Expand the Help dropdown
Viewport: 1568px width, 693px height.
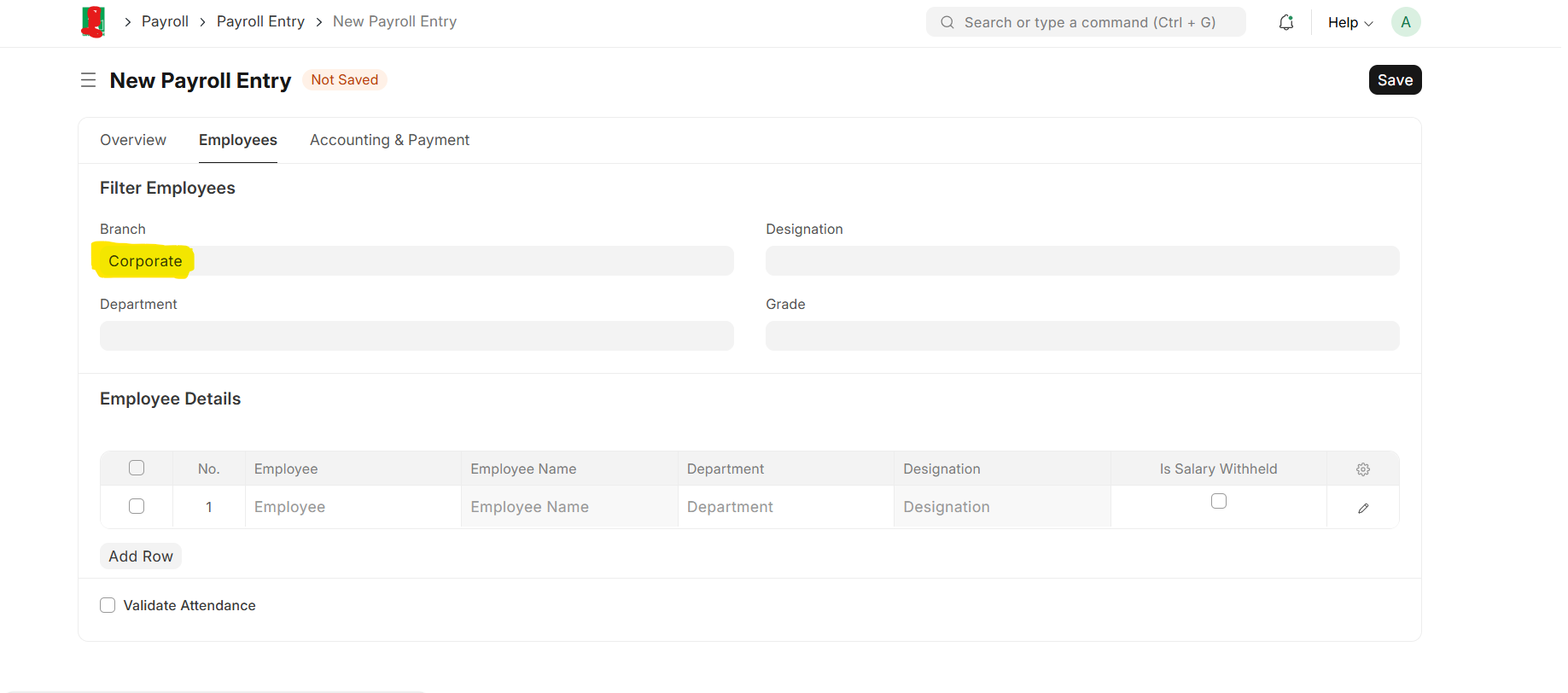[1349, 22]
